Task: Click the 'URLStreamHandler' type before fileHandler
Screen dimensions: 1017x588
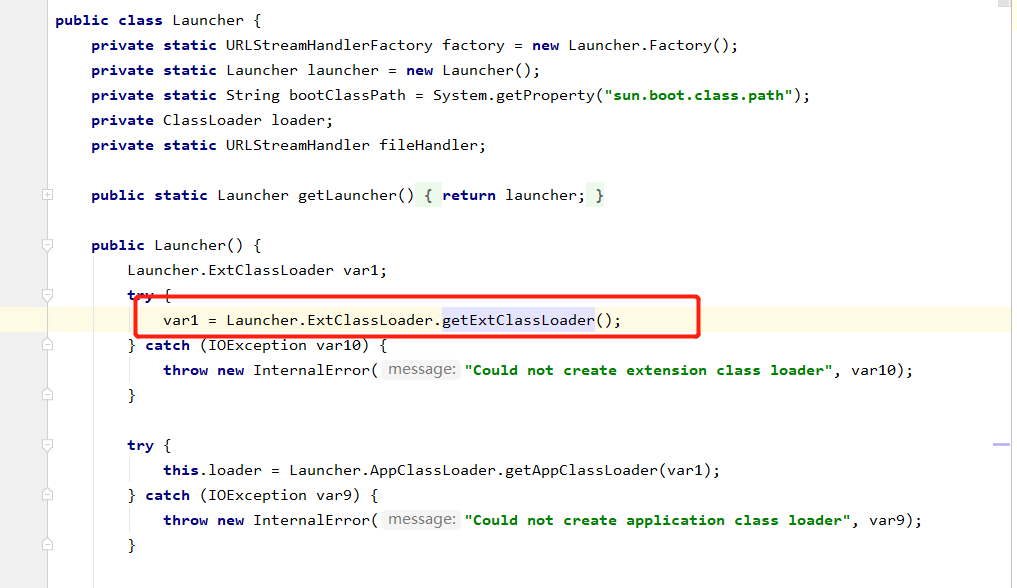Action: (297, 145)
